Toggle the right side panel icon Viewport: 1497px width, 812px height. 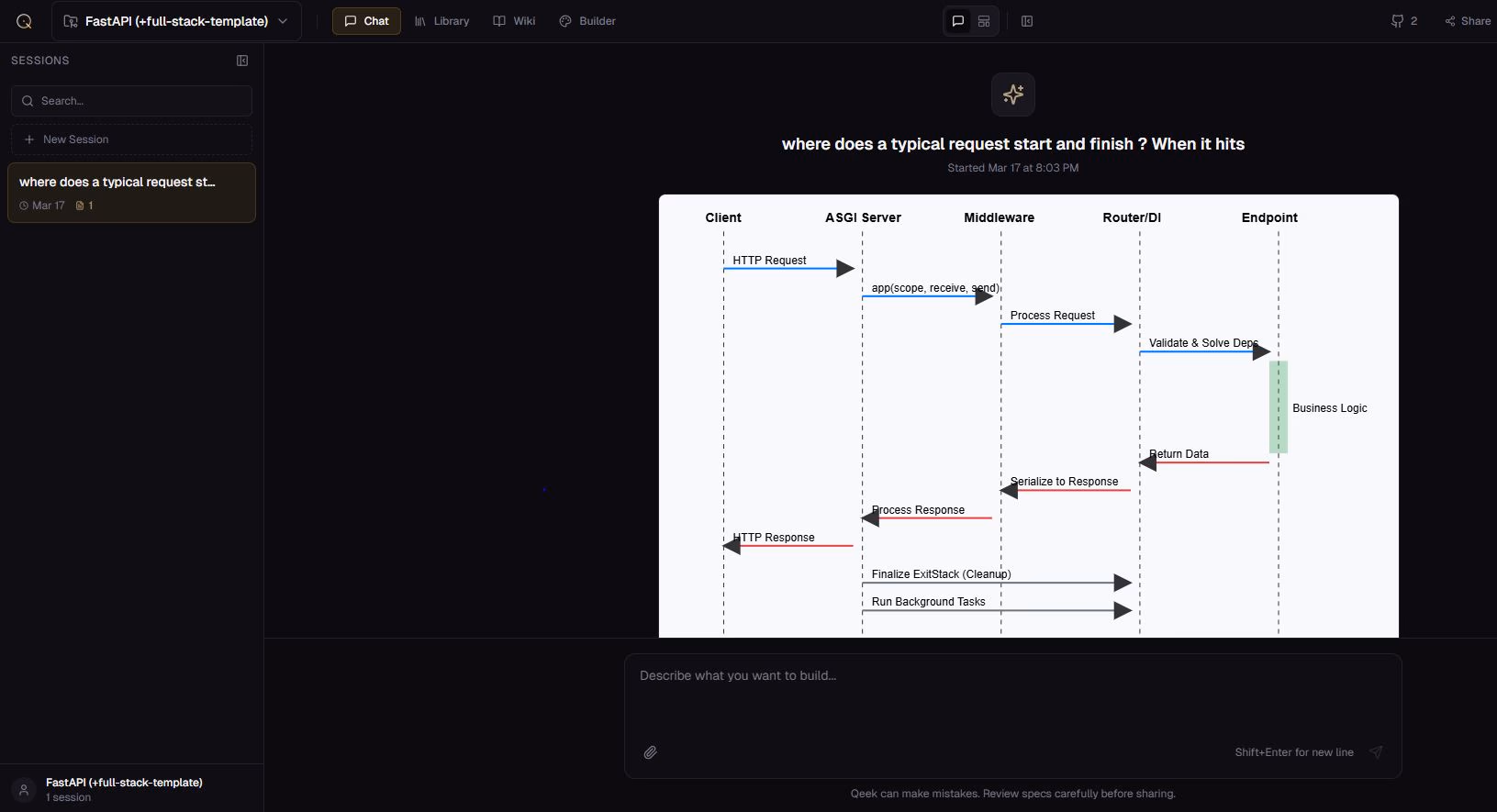coord(1027,21)
